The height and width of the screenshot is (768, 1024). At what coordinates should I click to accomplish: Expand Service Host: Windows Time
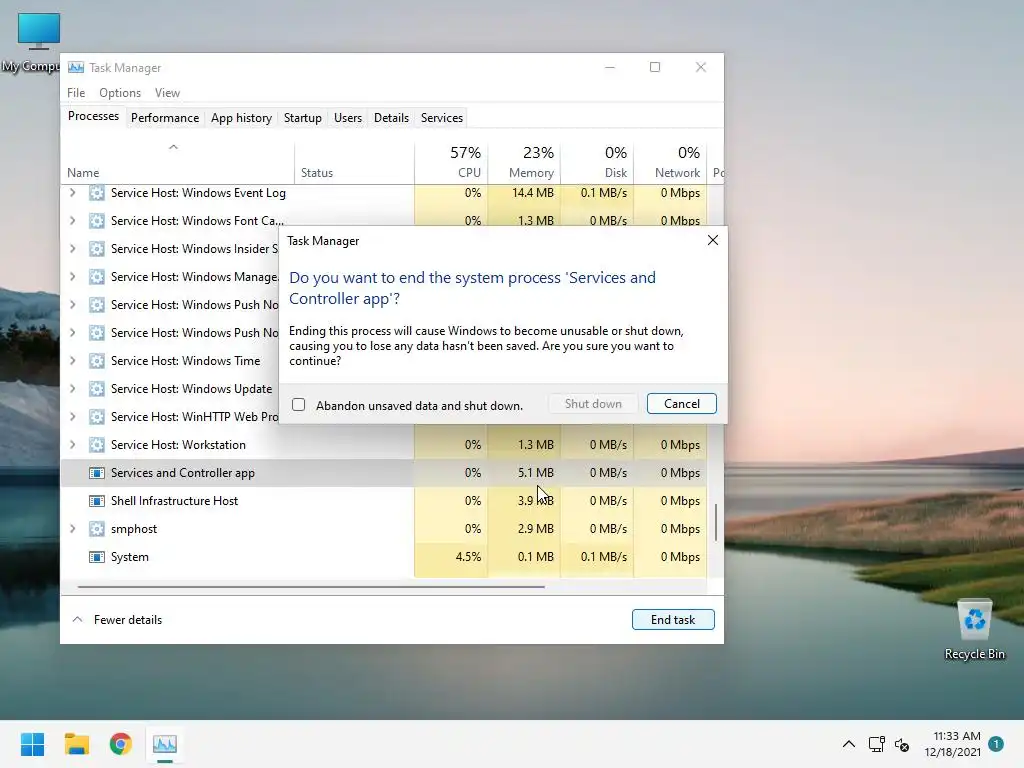72,360
